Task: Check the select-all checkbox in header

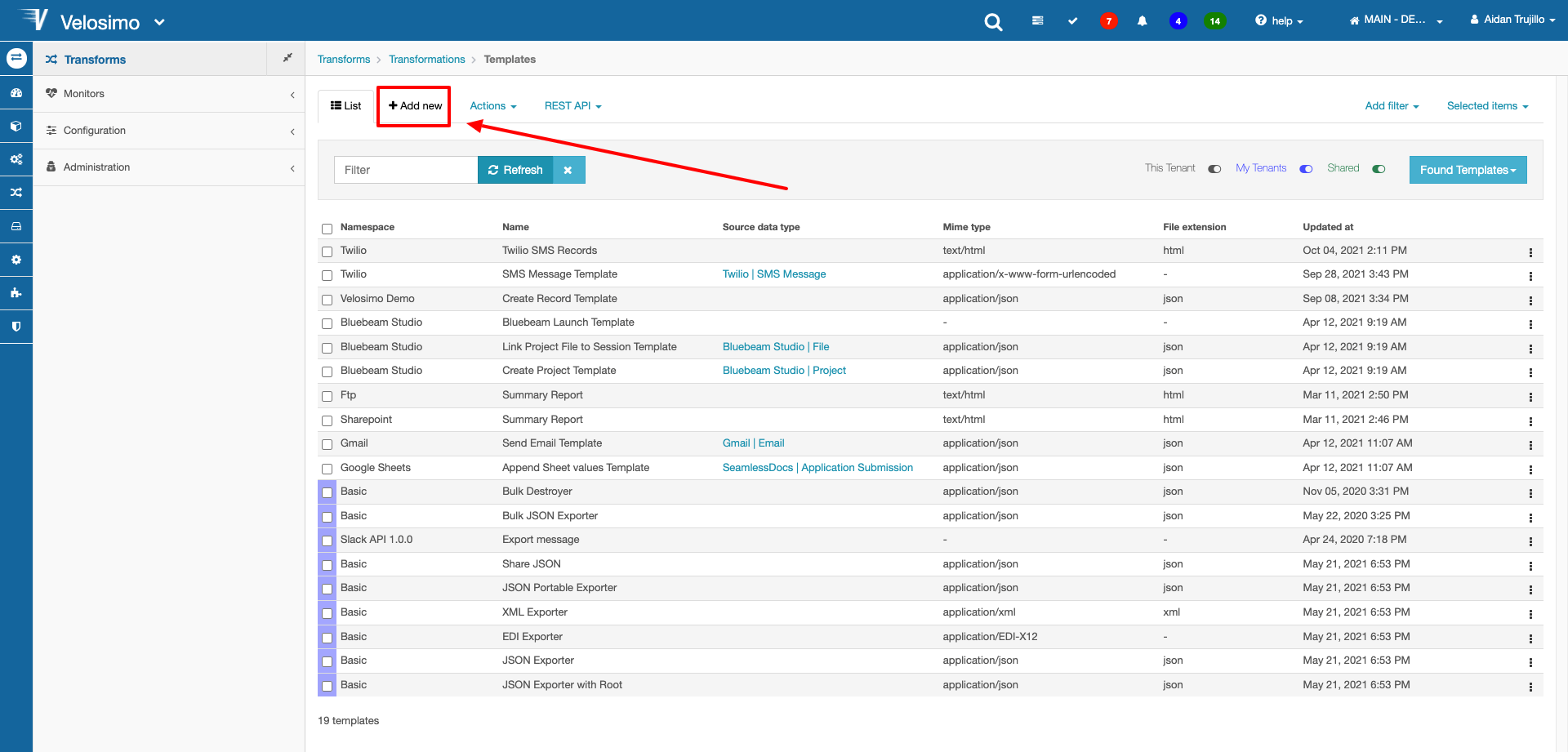Action: pyautogui.click(x=327, y=229)
